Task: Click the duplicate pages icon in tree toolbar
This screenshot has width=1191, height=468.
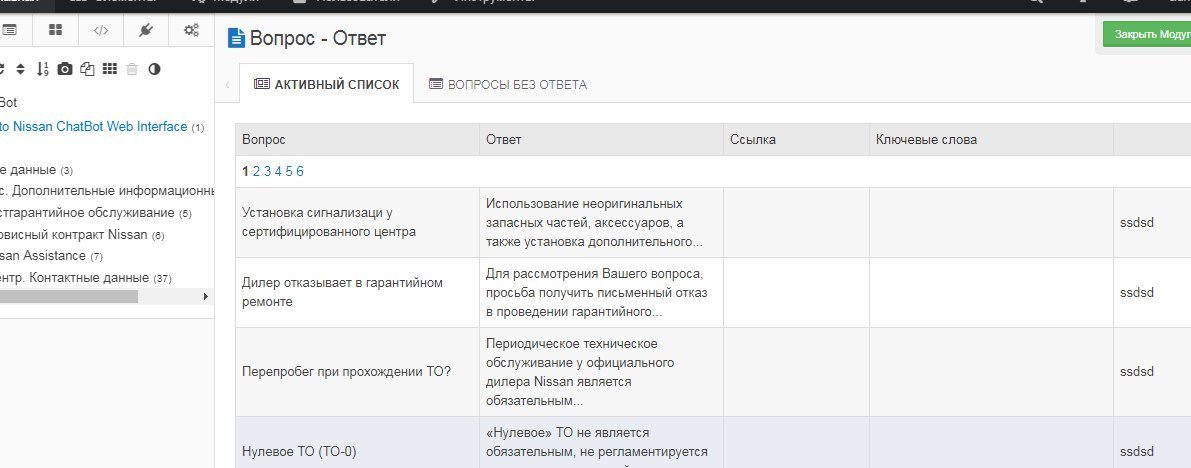Action: pos(87,69)
